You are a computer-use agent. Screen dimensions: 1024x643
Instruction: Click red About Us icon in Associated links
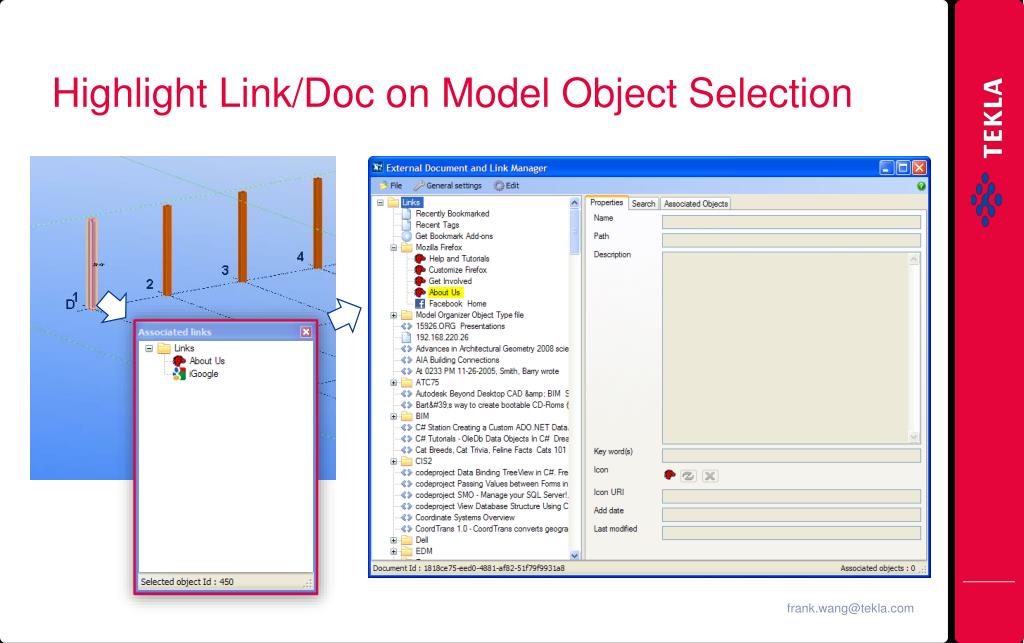point(179,361)
